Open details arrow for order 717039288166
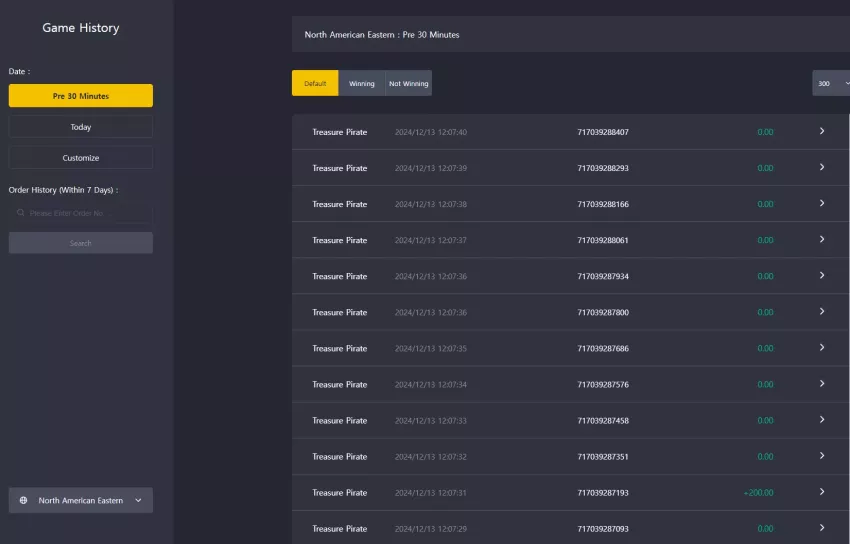The height and width of the screenshot is (544, 850). point(822,203)
